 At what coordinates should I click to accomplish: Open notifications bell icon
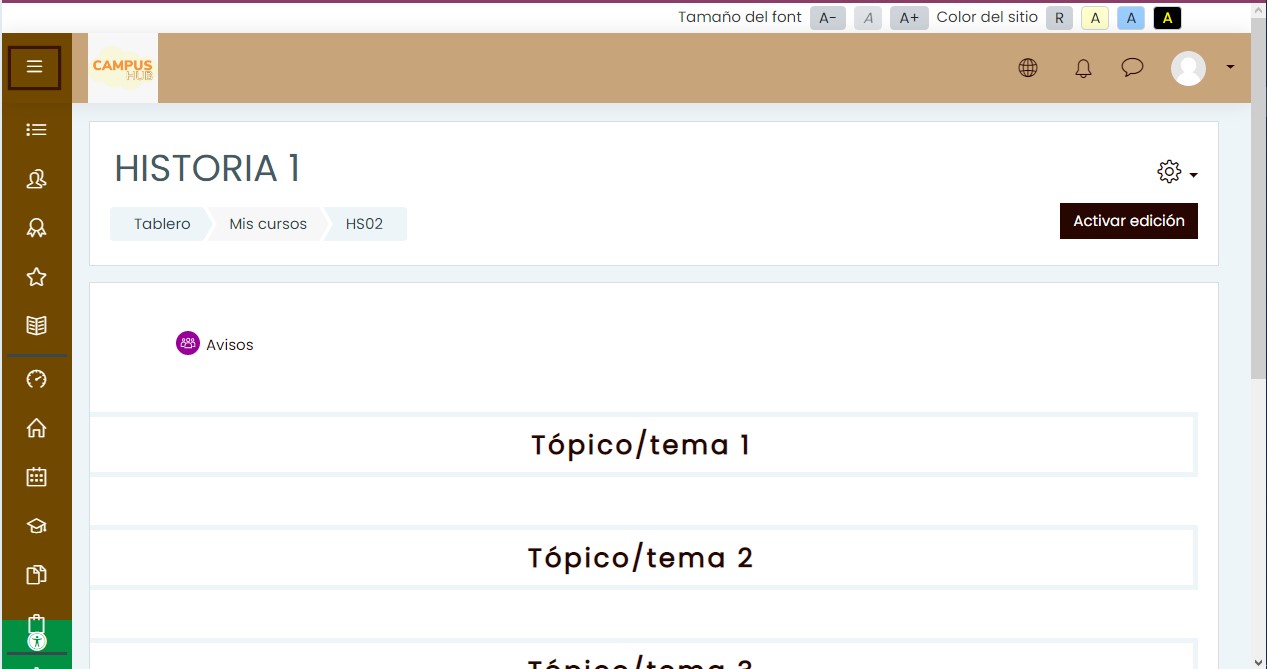(x=1083, y=68)
